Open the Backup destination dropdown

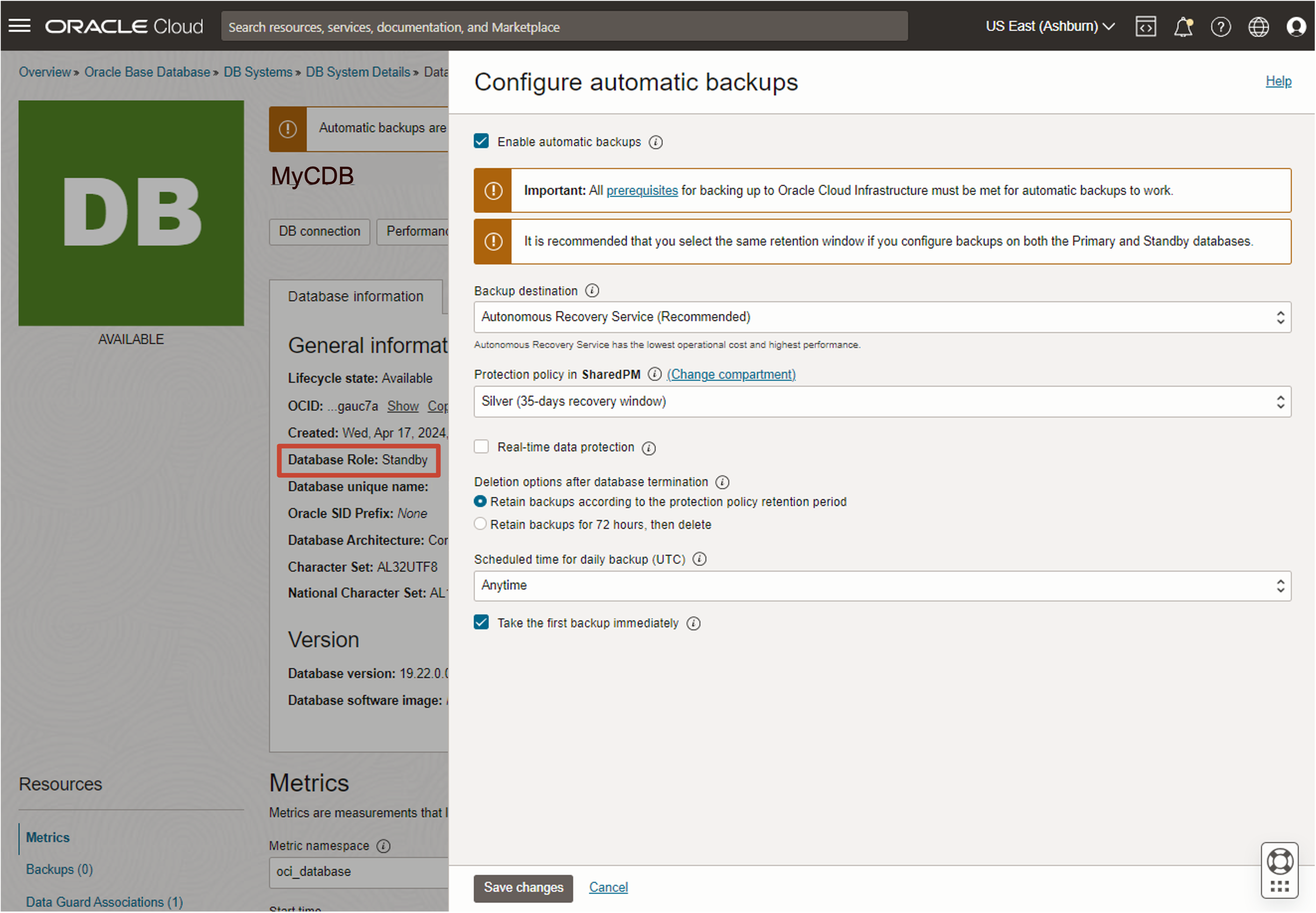click(882, 317)
